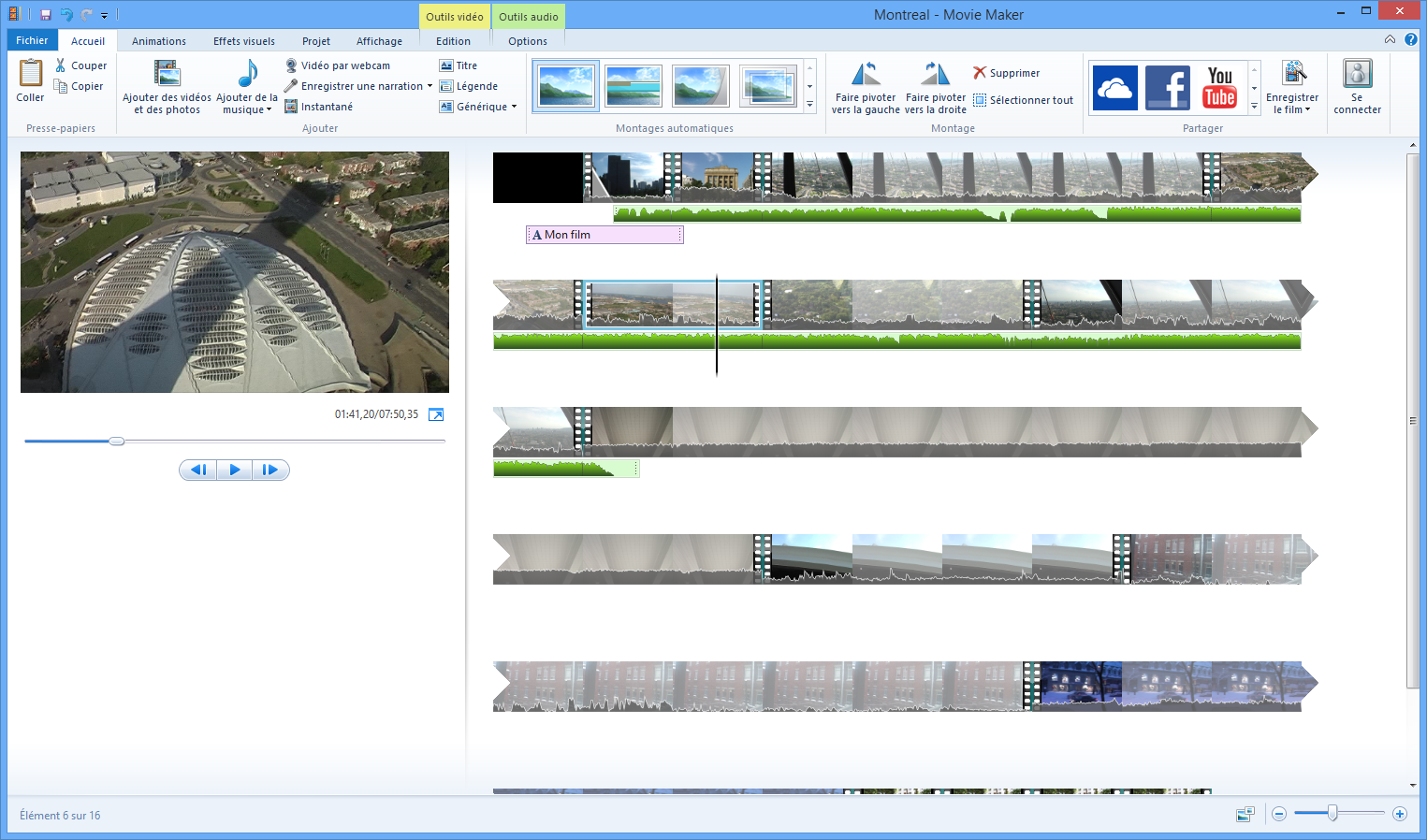The width and height of the screenshot is (1427, 840).
Task: Click the YouTube share icon
Action: coord(1219,88)
